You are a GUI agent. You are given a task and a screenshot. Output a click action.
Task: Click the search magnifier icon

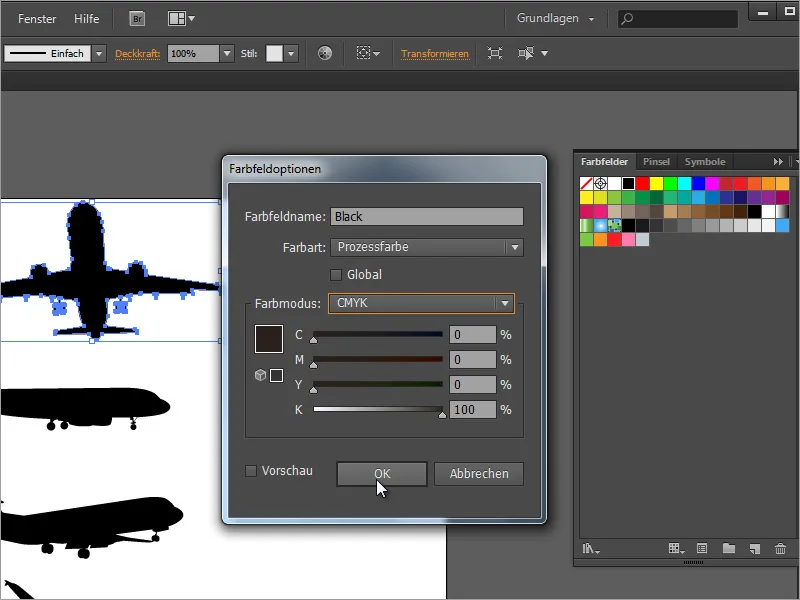pyautogui.click(x=627, y=19)
